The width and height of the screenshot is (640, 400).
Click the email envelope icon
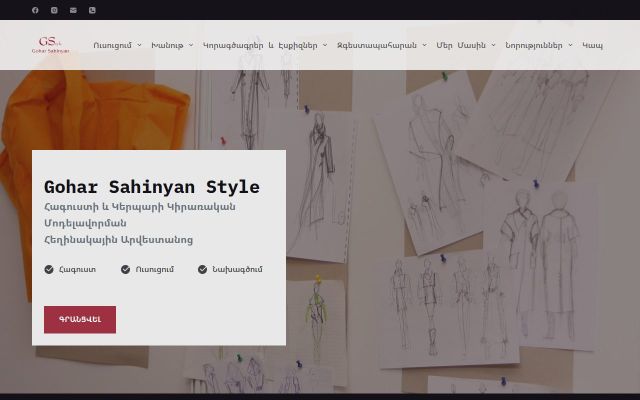point(73,10)
